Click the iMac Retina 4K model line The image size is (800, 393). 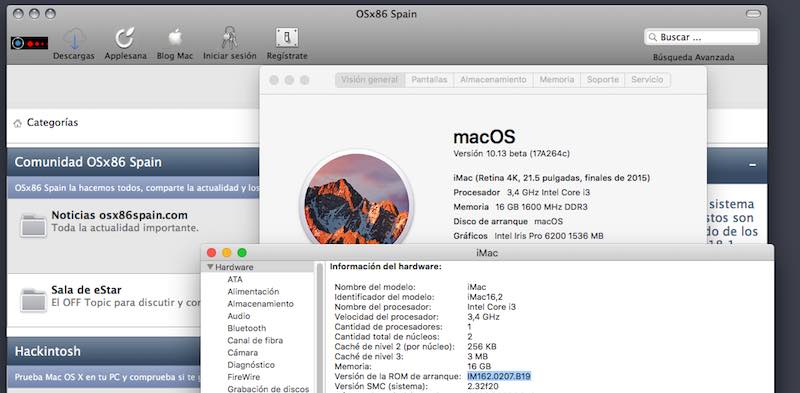552,178
